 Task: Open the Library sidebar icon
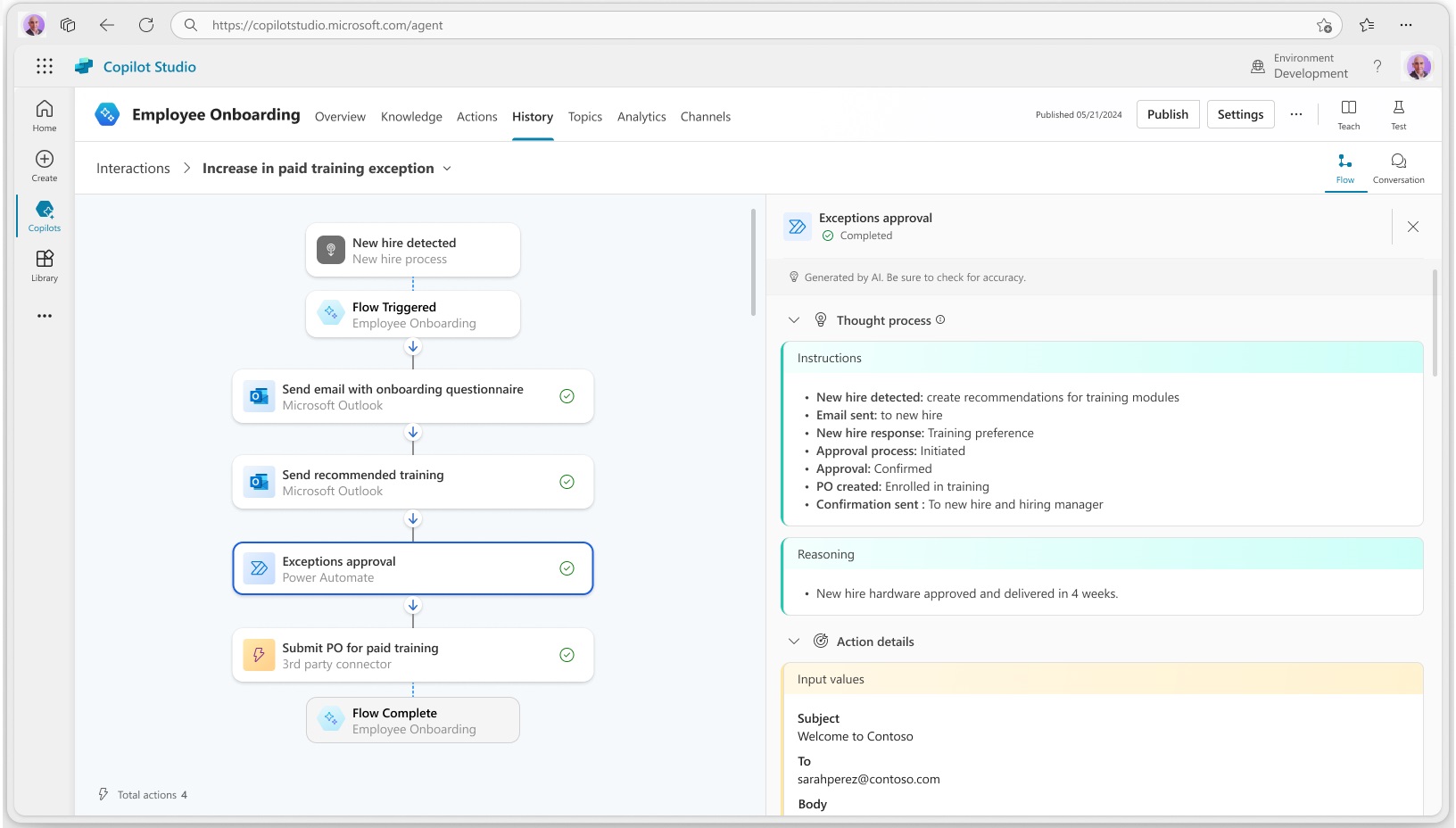(45, 265)
